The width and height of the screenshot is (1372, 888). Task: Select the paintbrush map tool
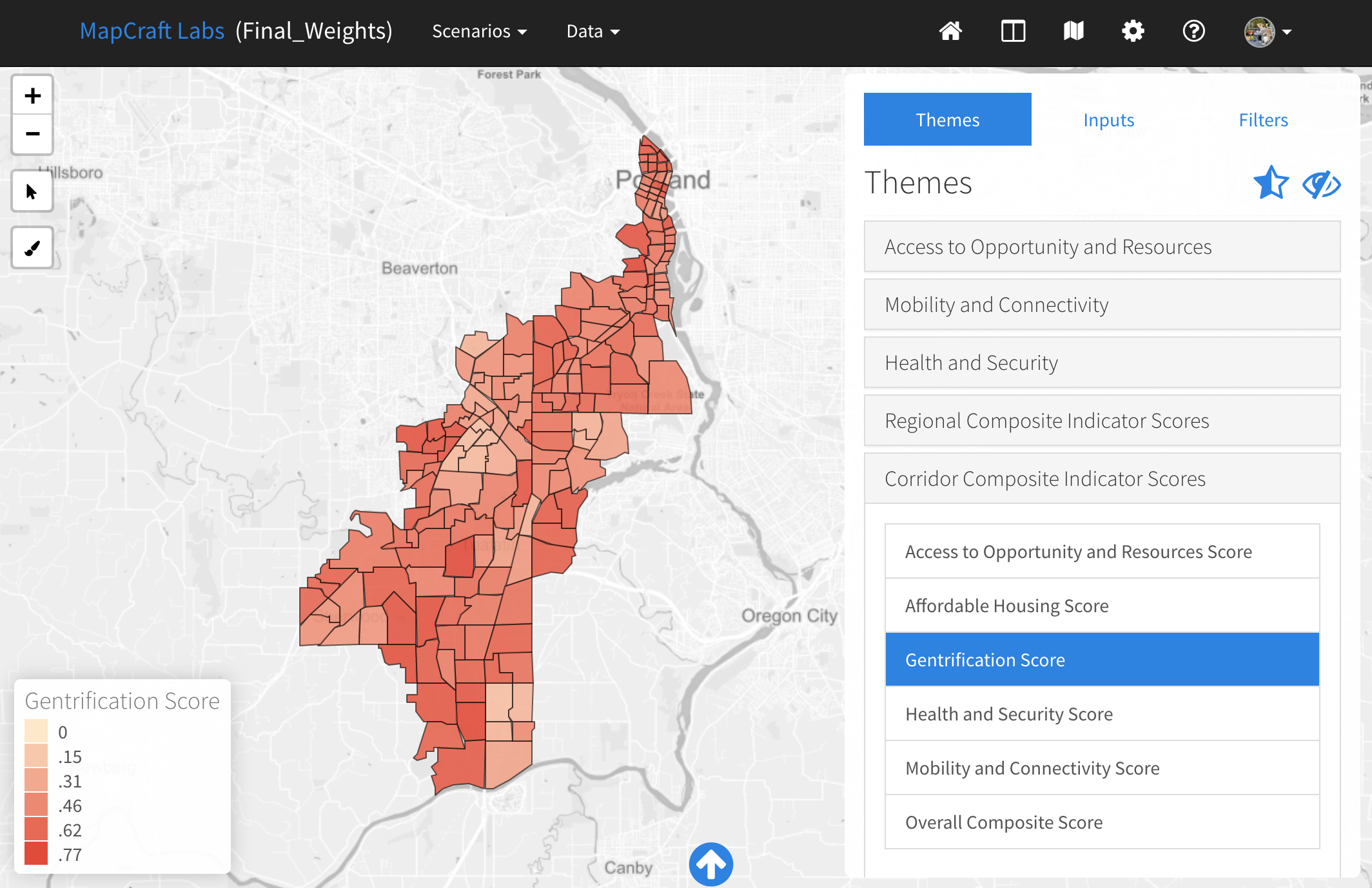point(32,248)
